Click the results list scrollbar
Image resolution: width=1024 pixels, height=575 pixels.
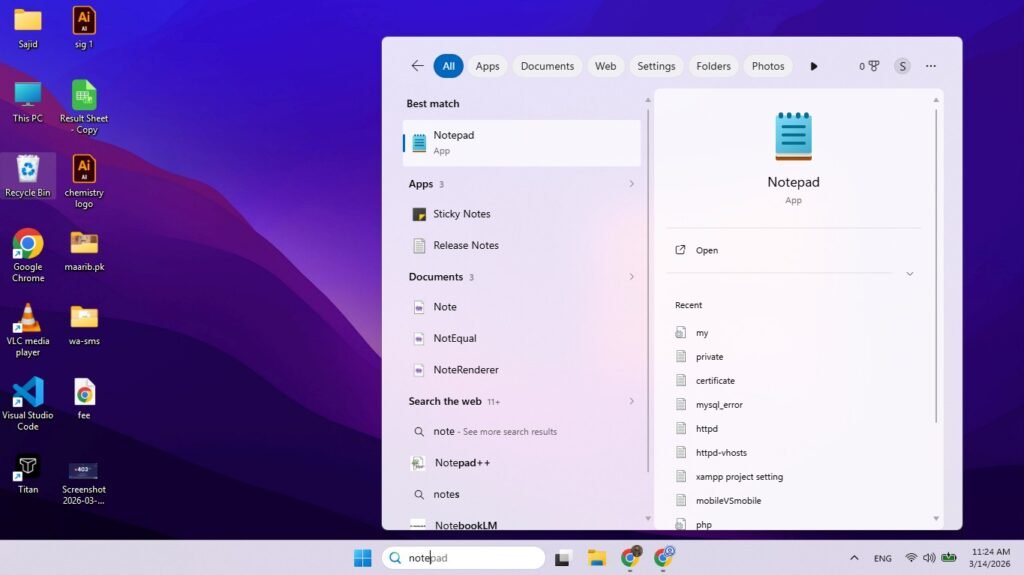click(x=648, y=291)
